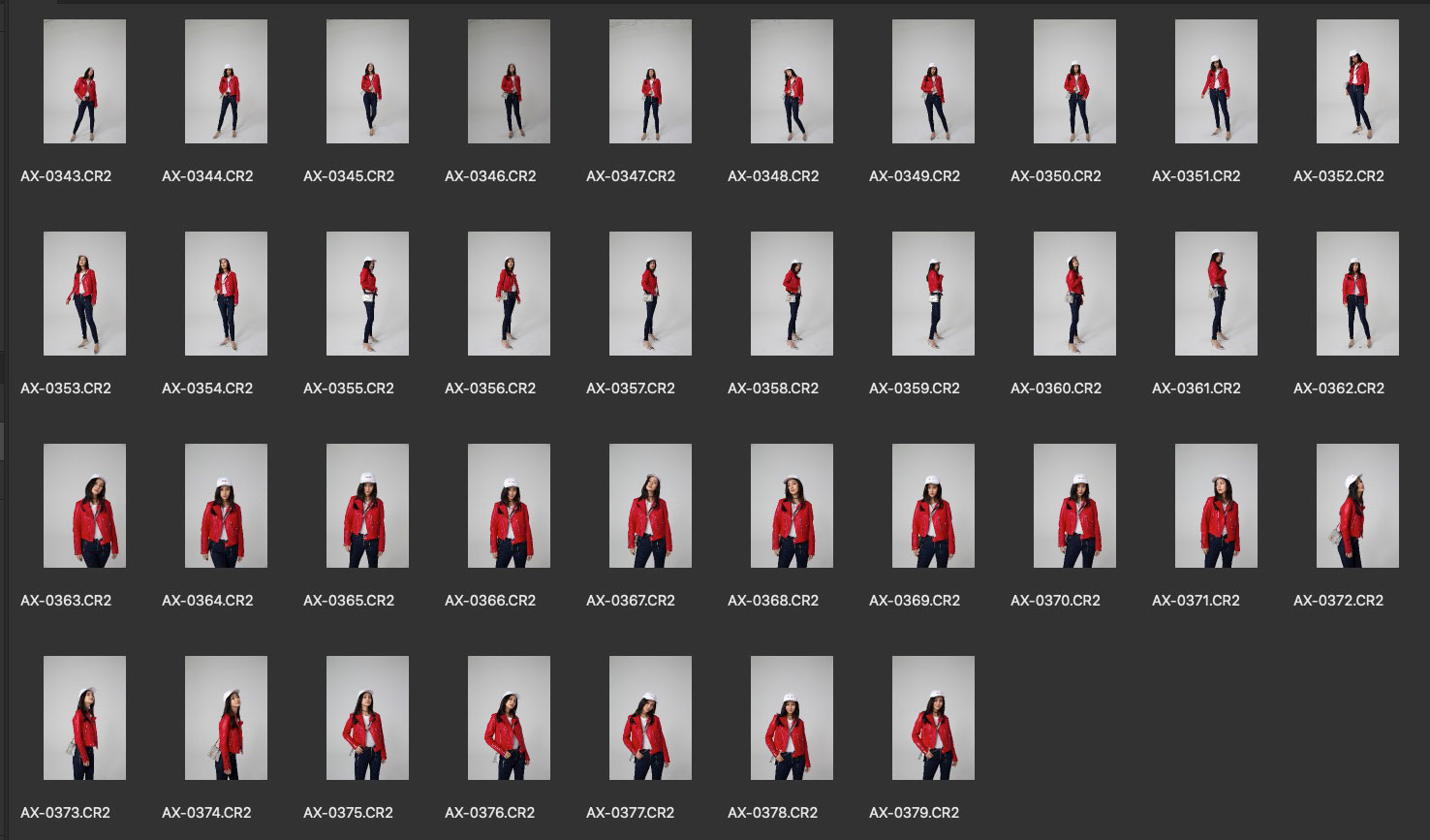Choose the AX-0353.CR2 image thumbnail

[84, 294]
